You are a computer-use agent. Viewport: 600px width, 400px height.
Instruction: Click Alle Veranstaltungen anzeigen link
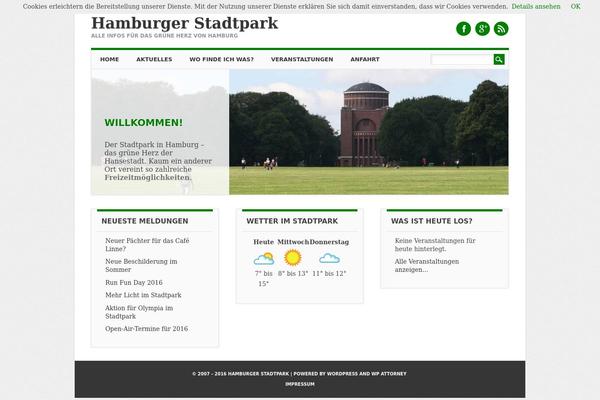click(427, 265)
